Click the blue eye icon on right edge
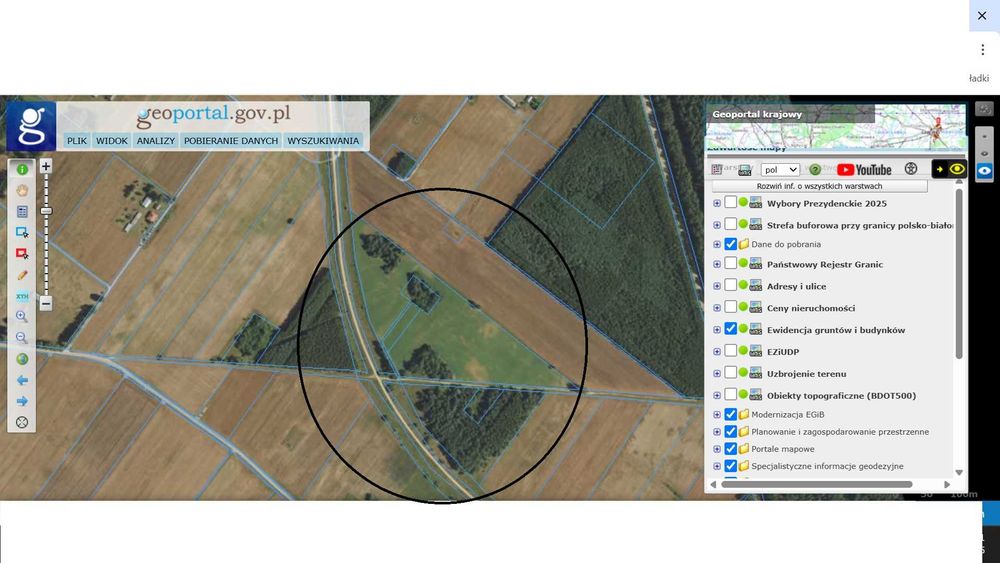This screenshot has width=1000, height=563. click(984, 171)
